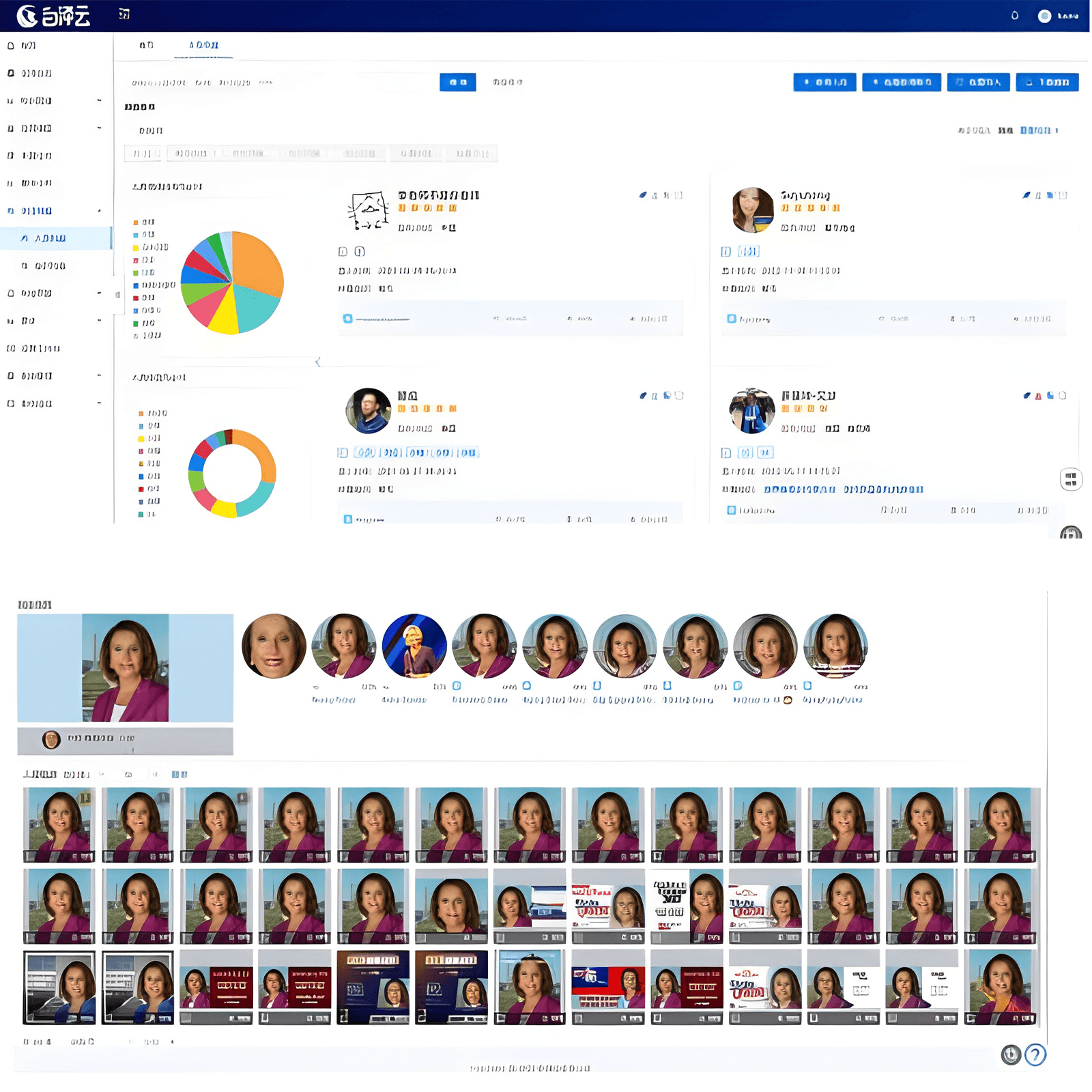Click the blue edit pen on first card
Viewport: 1092px width, 1092px height.
(642, 195)
